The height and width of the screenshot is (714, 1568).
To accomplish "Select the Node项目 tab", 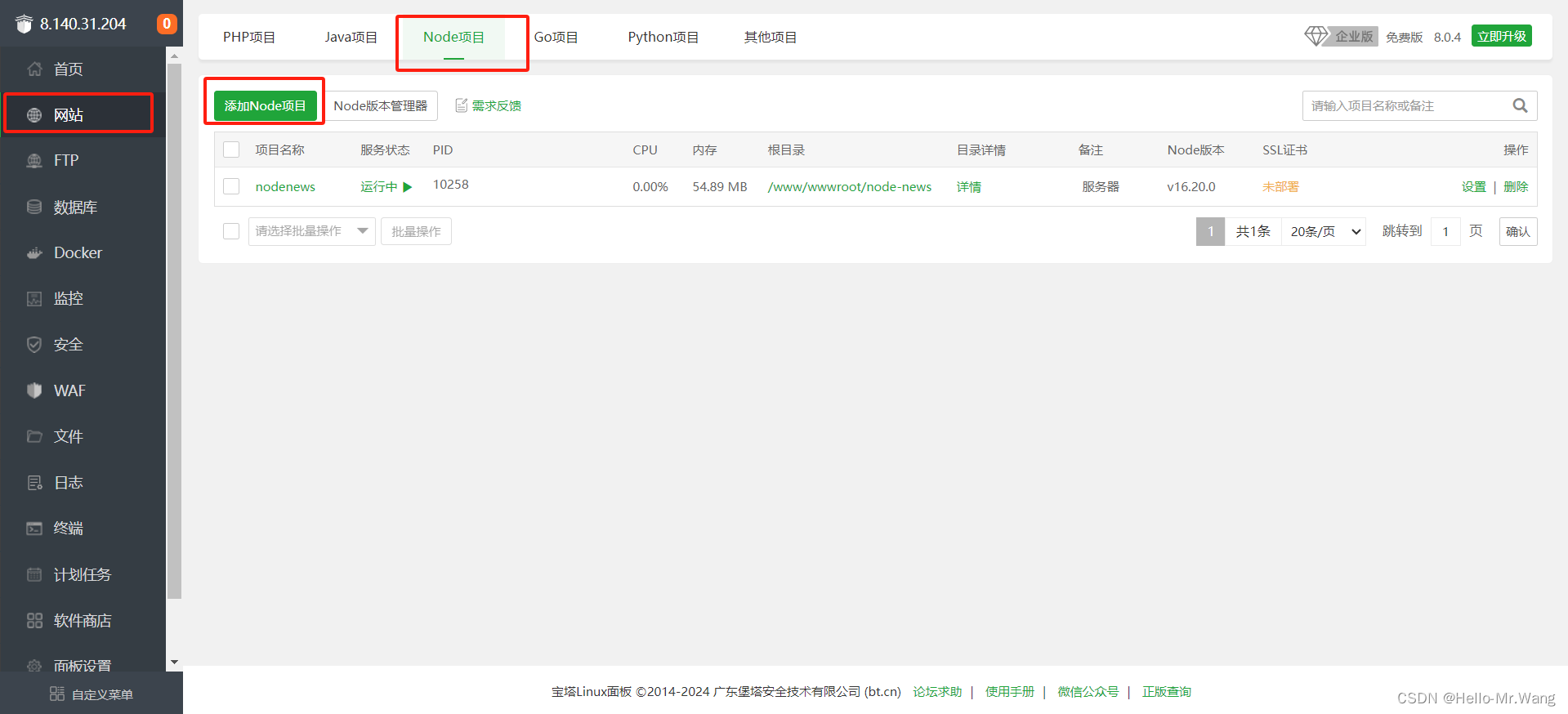I will pos(453,37).
